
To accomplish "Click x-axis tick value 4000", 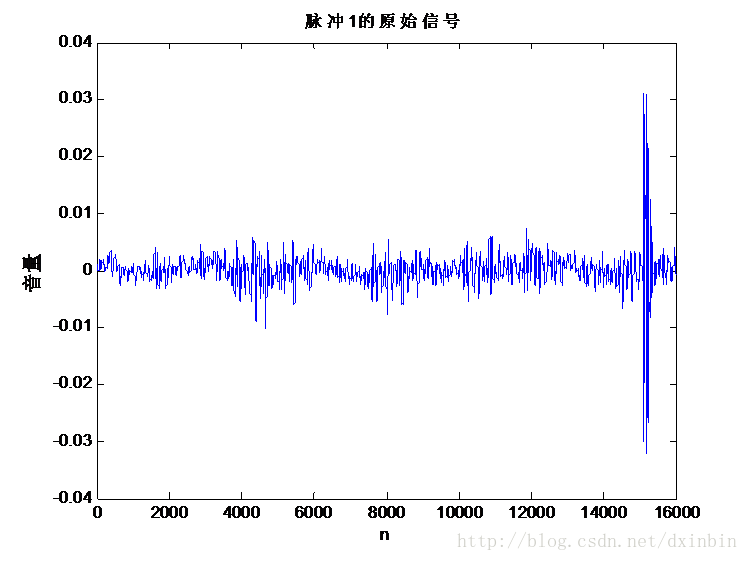I will 241,513.
